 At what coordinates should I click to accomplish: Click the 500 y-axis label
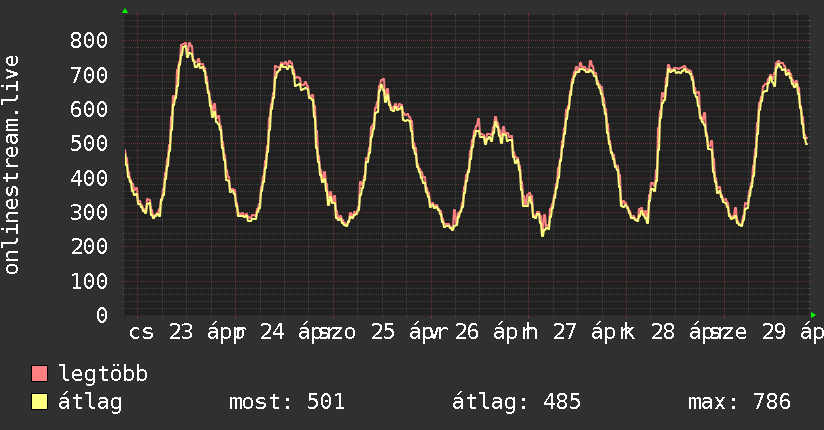[89, 144]
